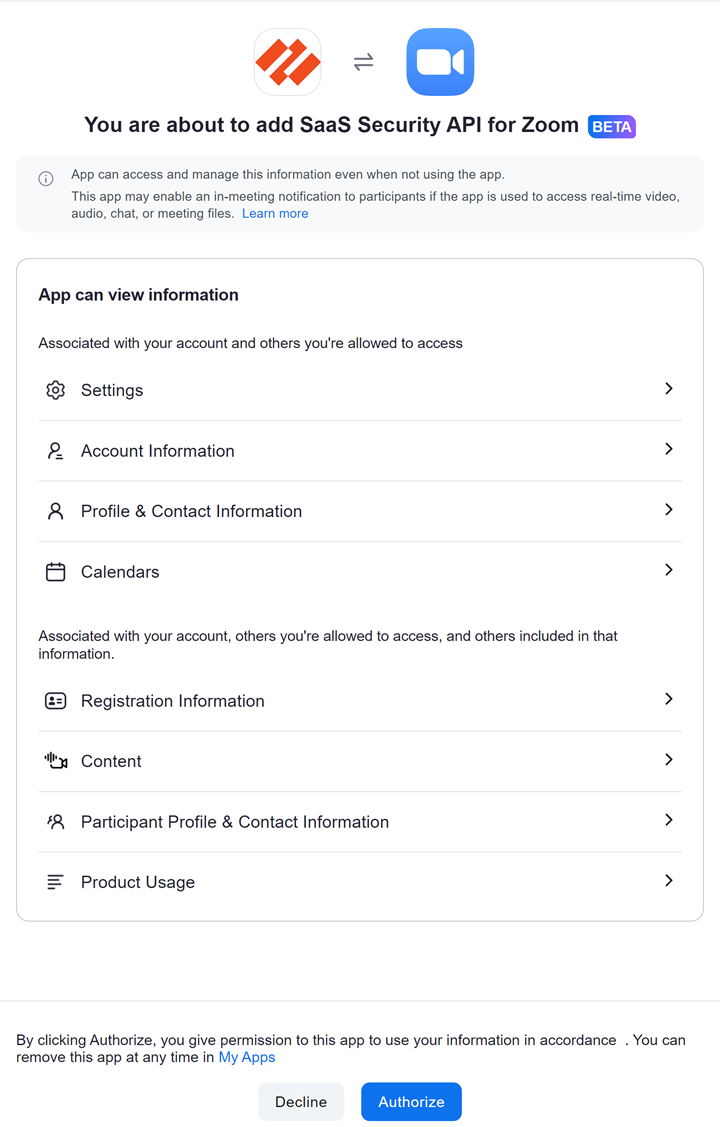Click the Product Usage lines icon
Viewport: 720px width, 1127px height.
[56, 882]
